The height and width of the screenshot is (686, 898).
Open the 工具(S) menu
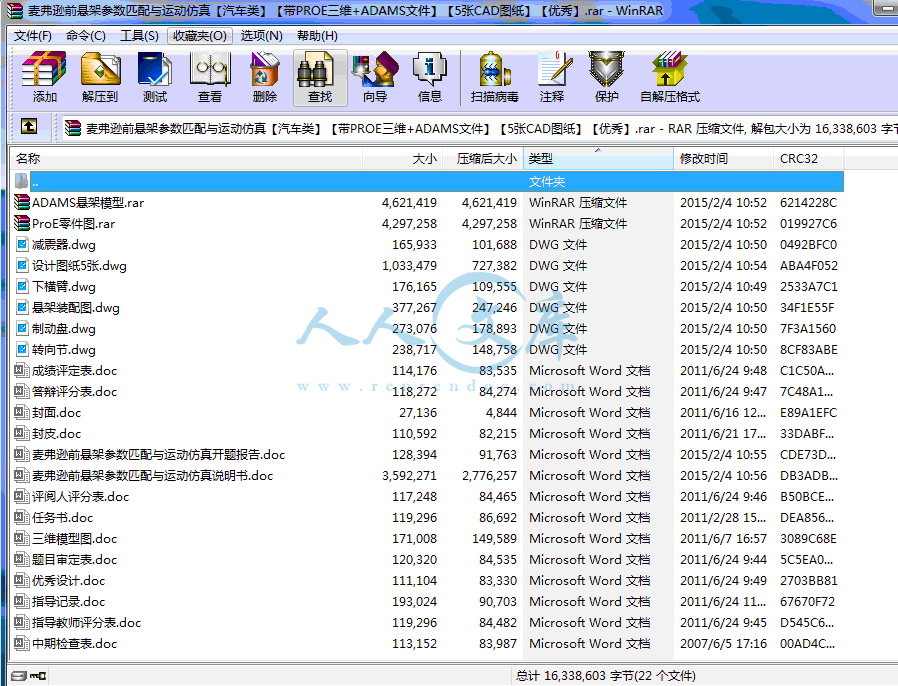pos(139,36)
